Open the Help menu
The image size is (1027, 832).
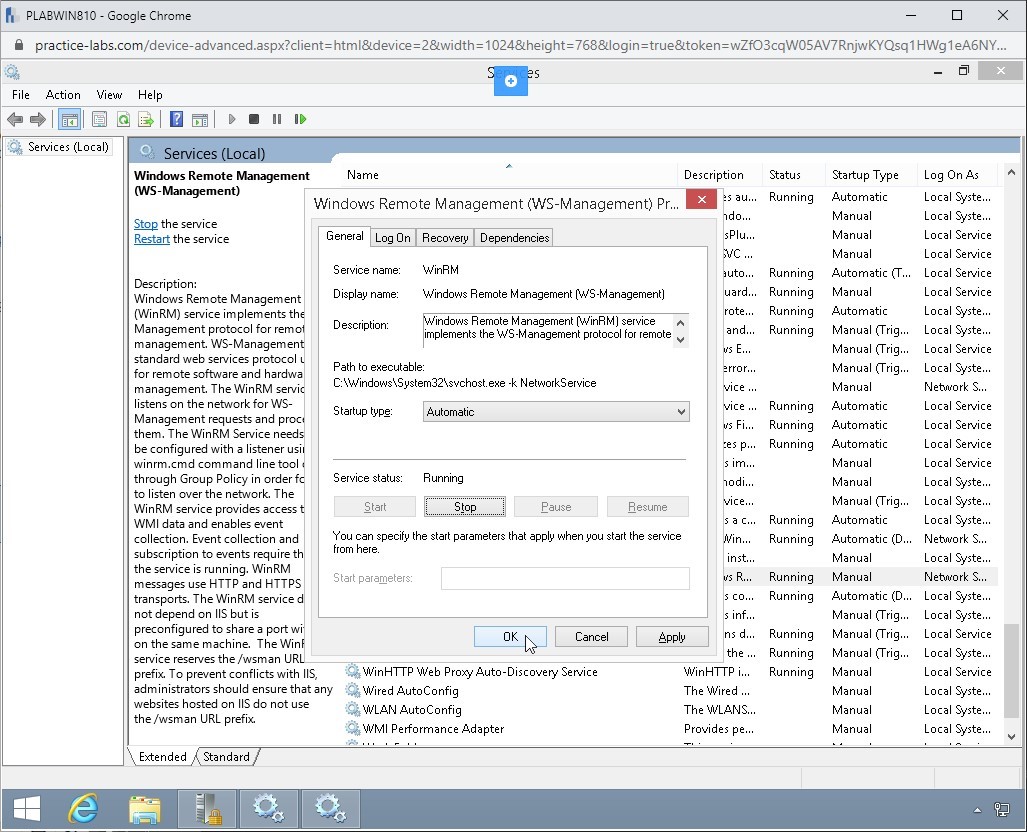click(x=150, y=95)
